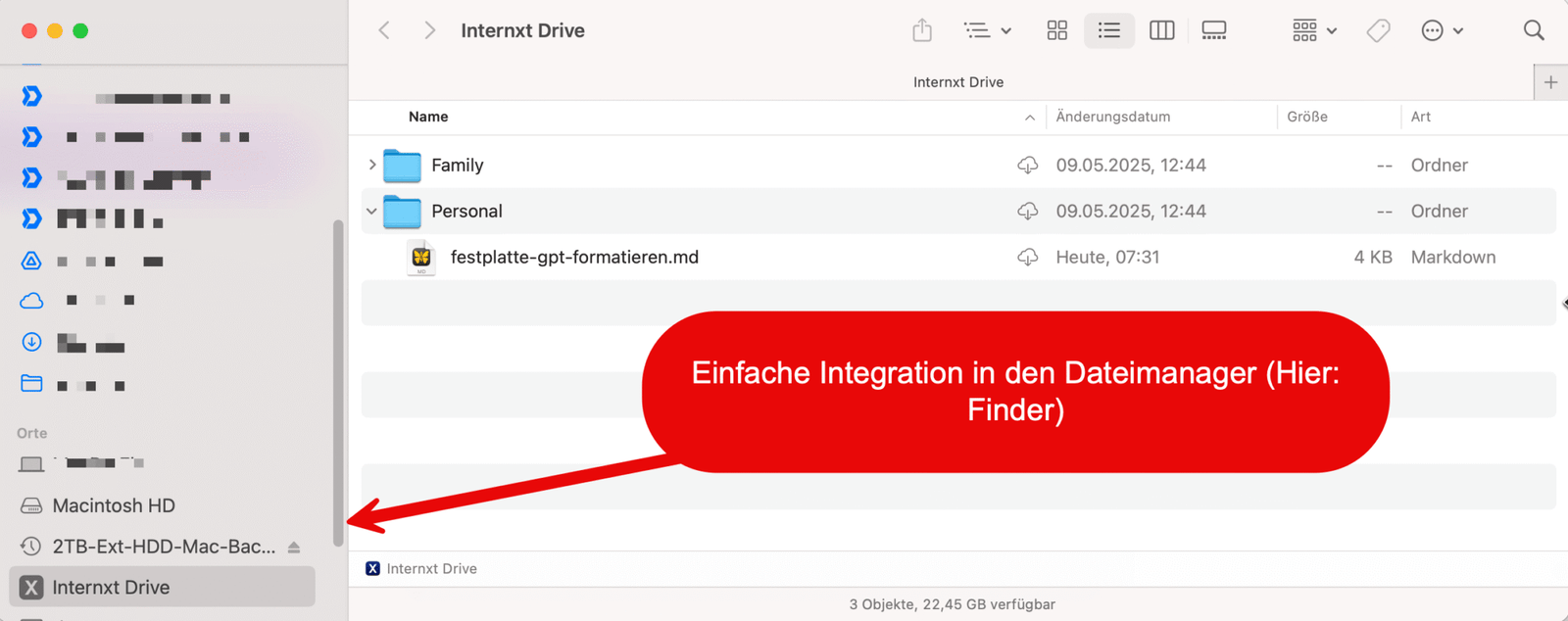Switch to column view

(1162, 30)
